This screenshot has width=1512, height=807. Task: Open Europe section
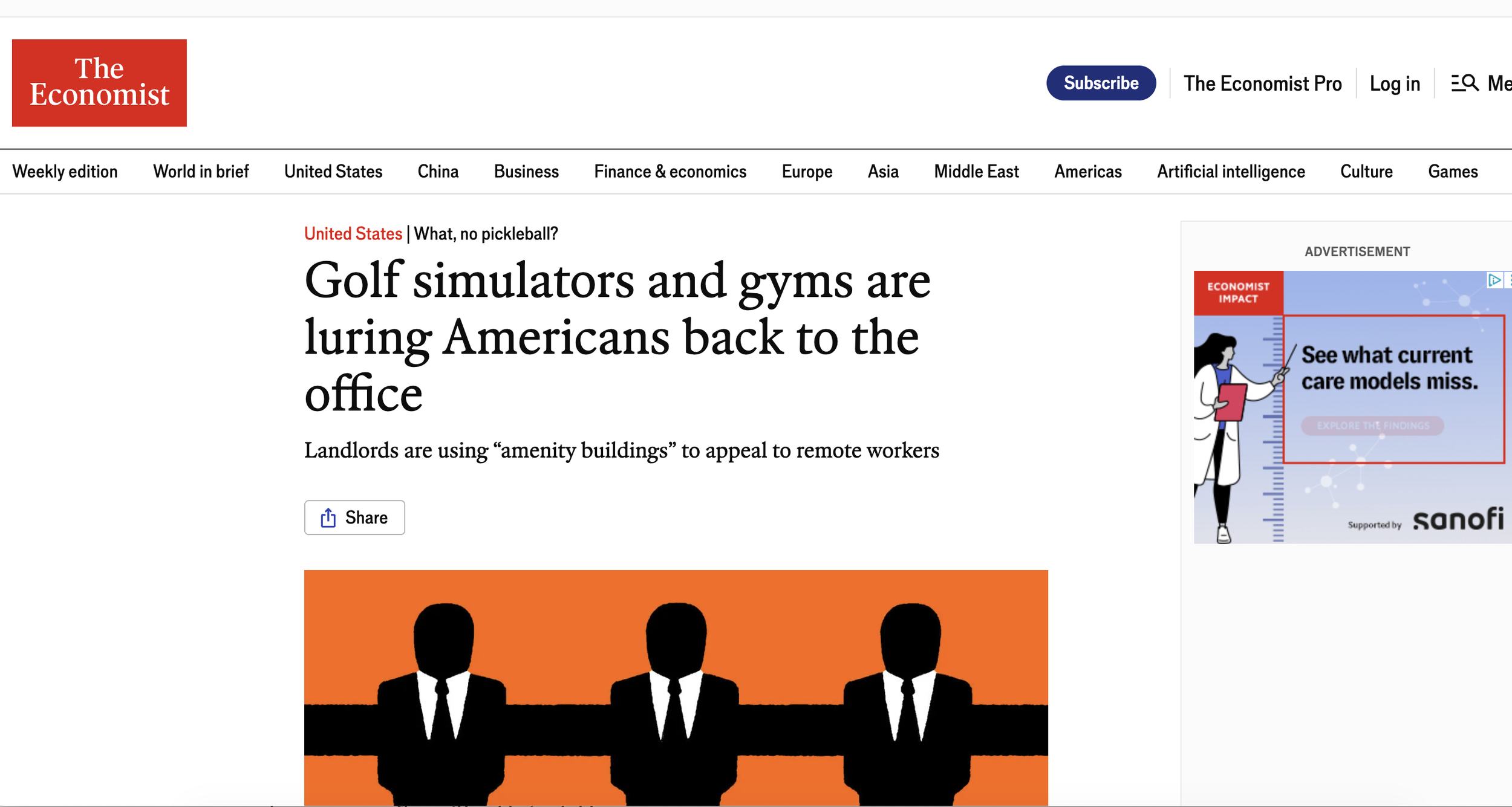click(807, 172)
